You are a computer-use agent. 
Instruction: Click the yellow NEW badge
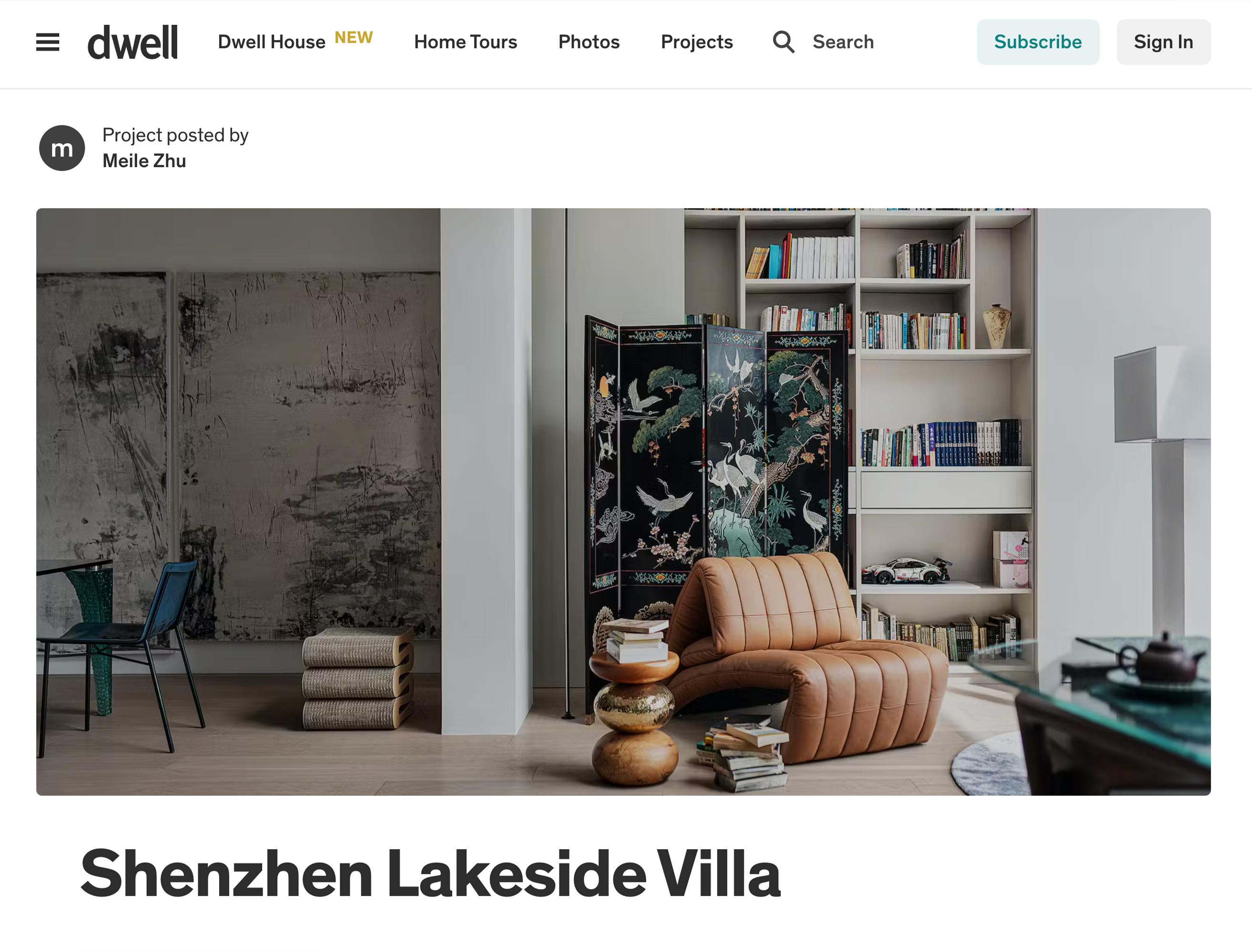click(353, 37)
